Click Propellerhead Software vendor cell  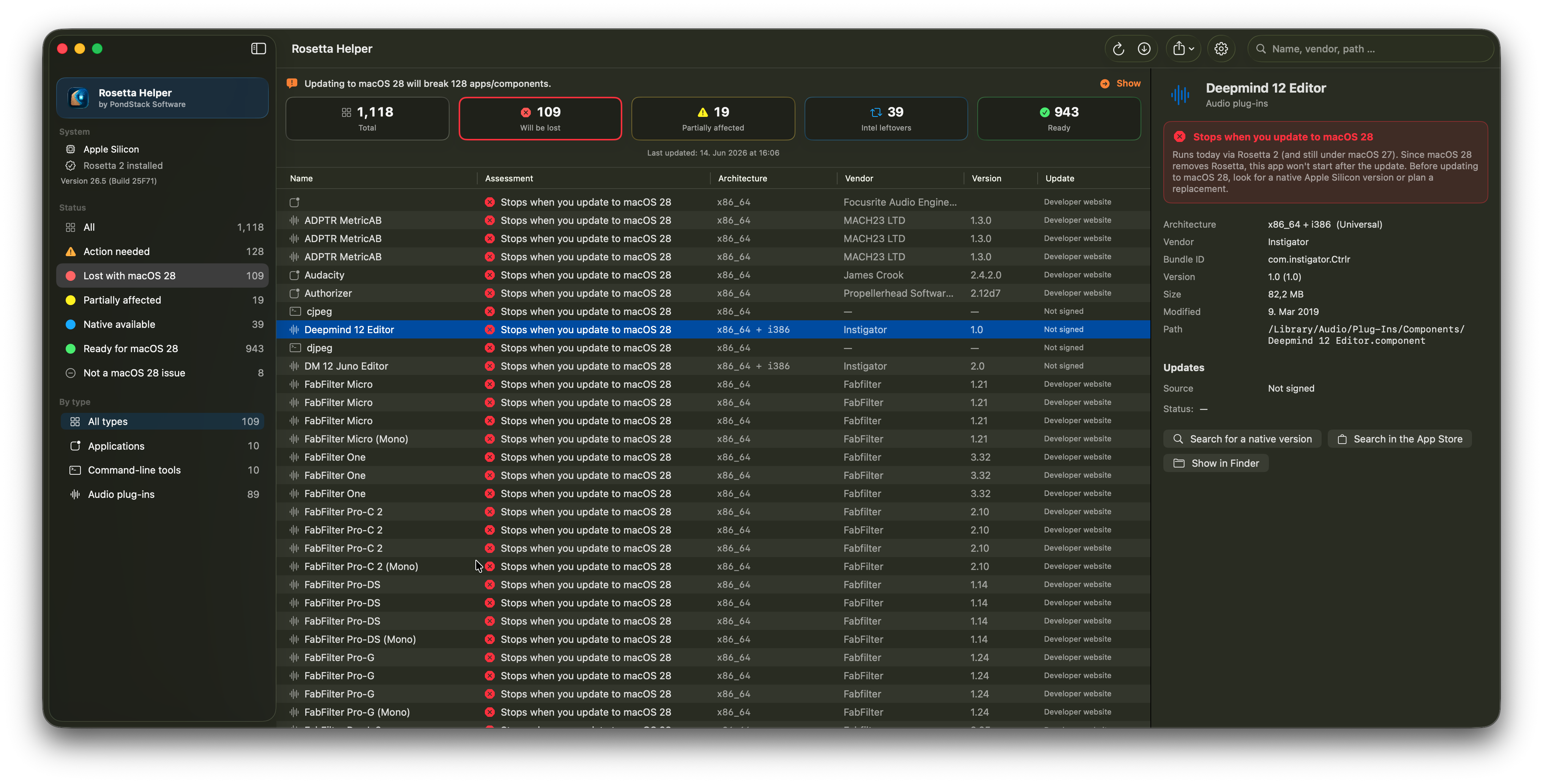pos(898,293)
